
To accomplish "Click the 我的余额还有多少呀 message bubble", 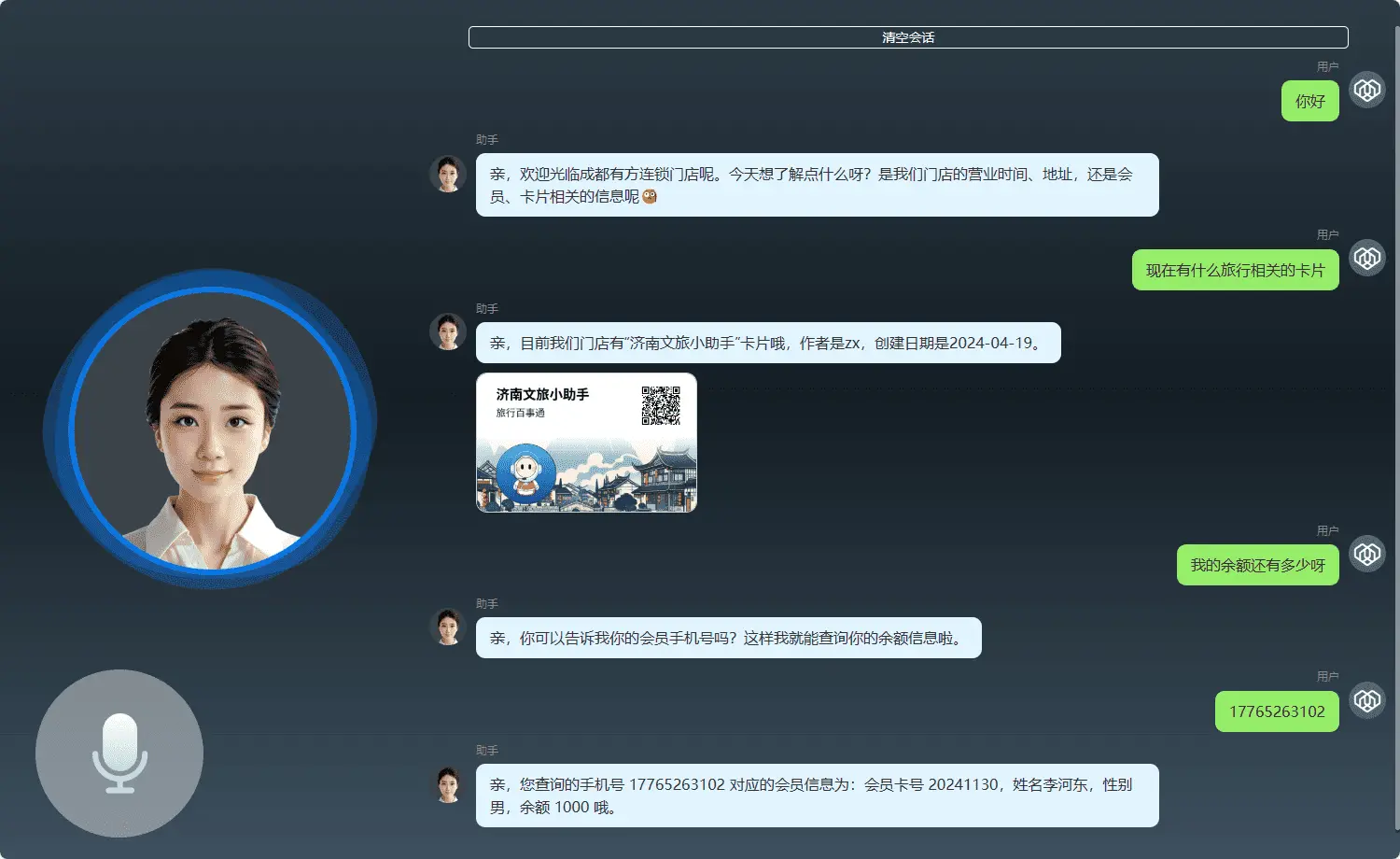I will pos(1257,565).
